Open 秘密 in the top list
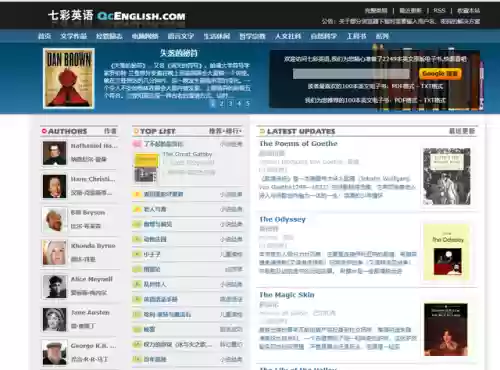Image resolution: width=500 pixels, height=370 pixels. coord(149,329)
